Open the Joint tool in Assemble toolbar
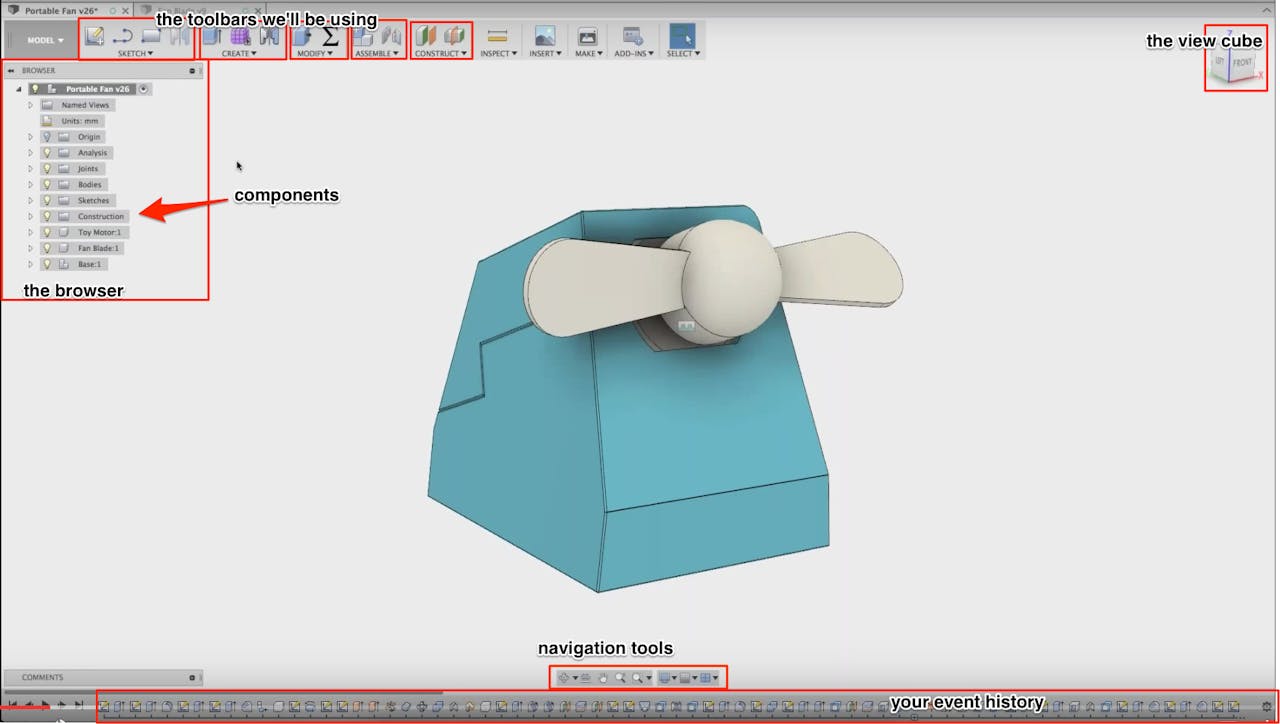Image resolution: width=1280 pixels, height=724 pixels. pyautogui.click(x=363, y=38)
